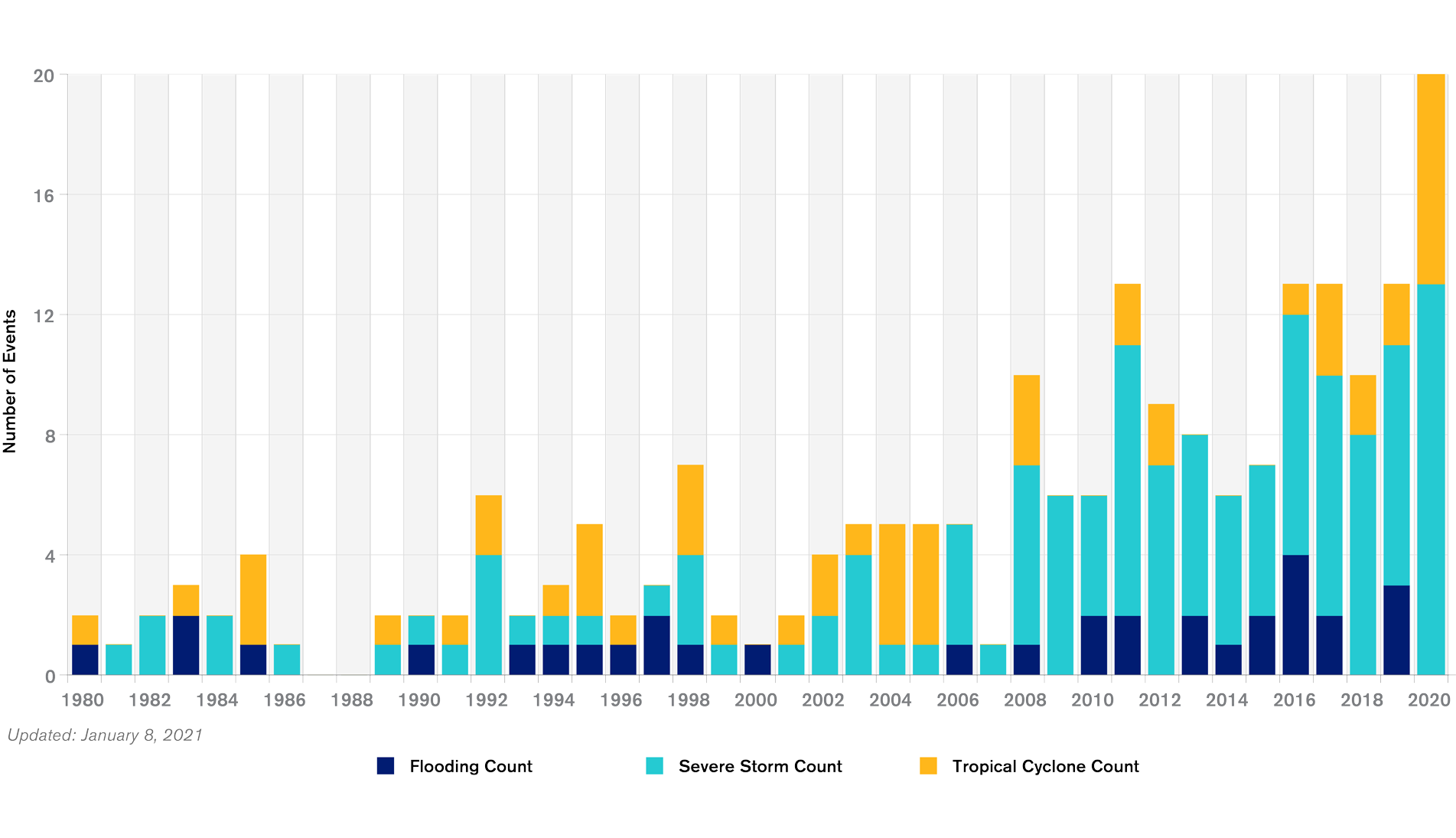
Task: Toggle the Tropical Cyclone Count legend label
Action: coord(1045,766)
